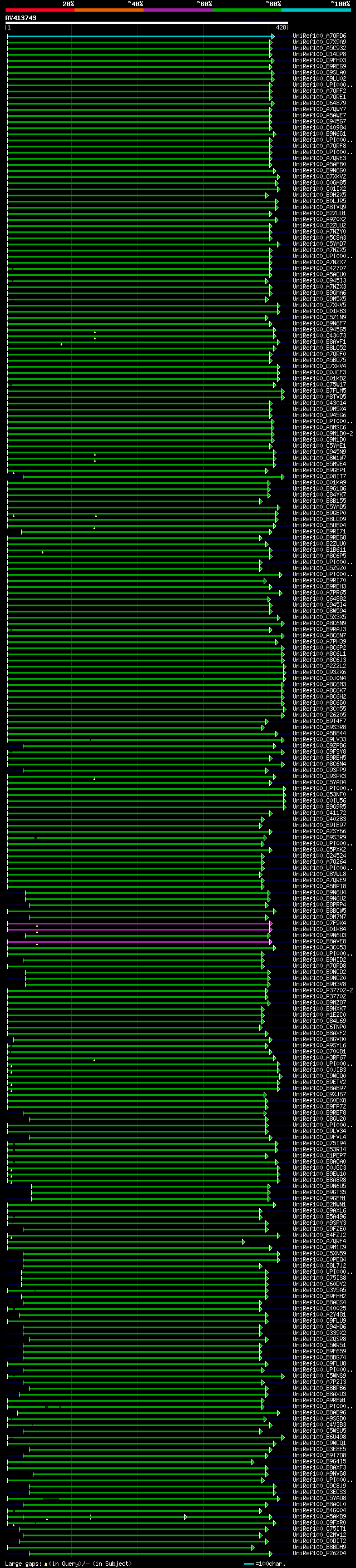Open the UniRef100_Q7X9A9 hit label
Screen dimensions: 356x1568
(x=319, y=43)
